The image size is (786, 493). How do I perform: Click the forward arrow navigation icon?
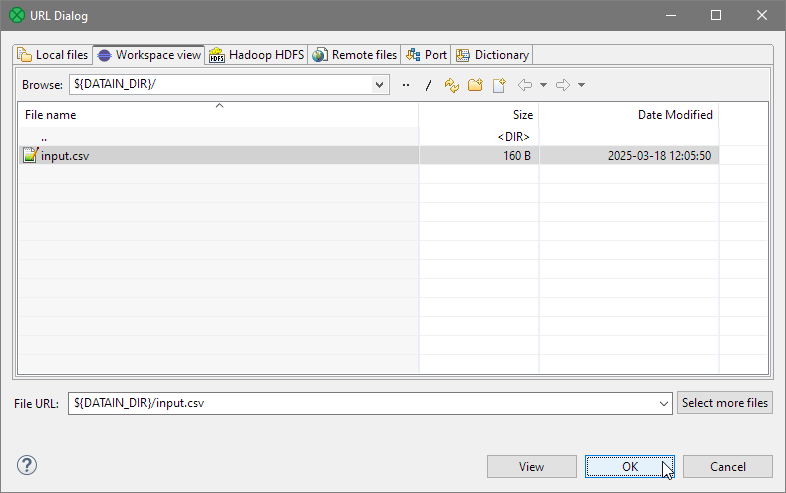pos(563,85)
